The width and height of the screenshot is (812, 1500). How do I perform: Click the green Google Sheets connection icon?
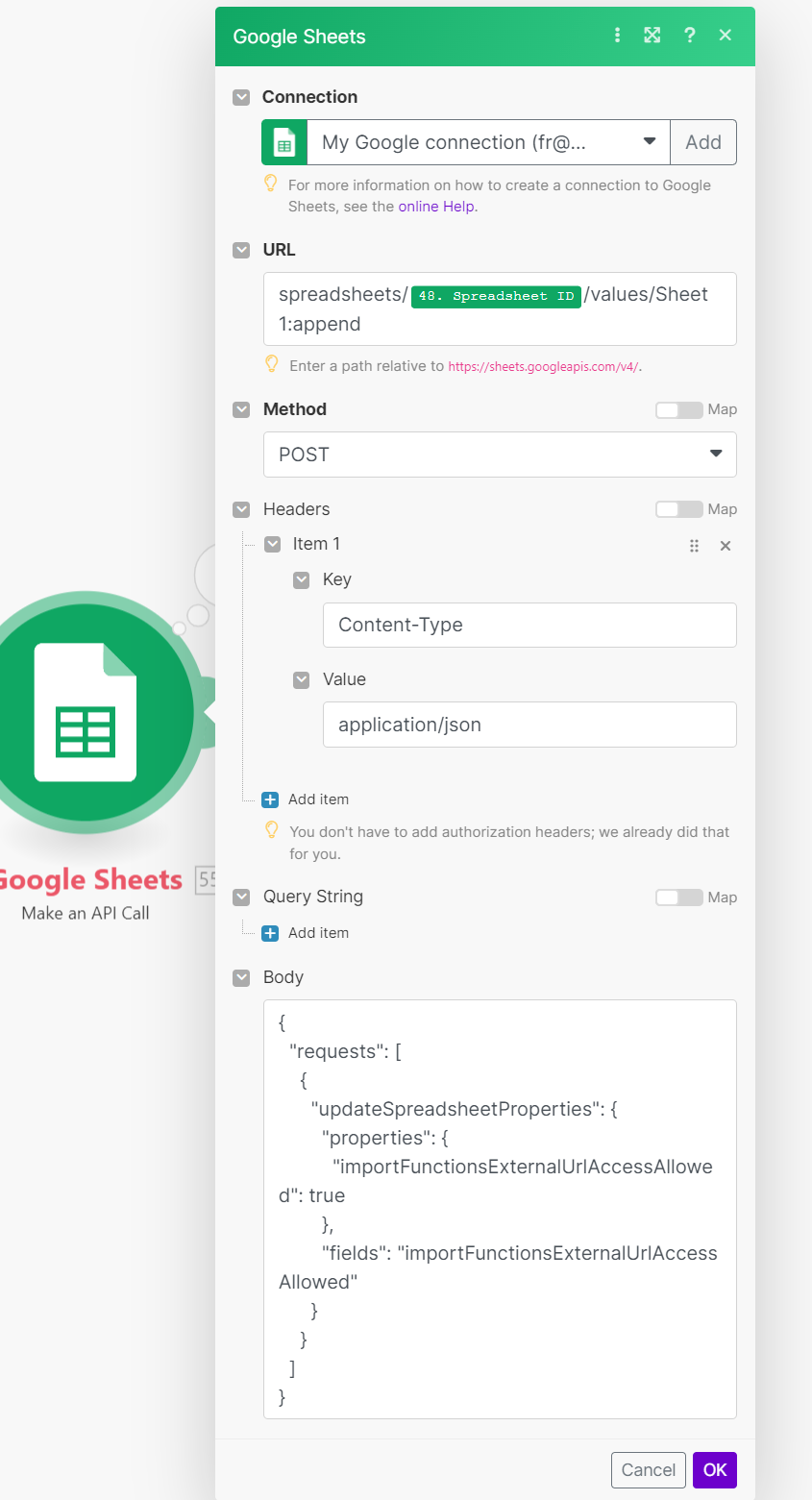284,143
